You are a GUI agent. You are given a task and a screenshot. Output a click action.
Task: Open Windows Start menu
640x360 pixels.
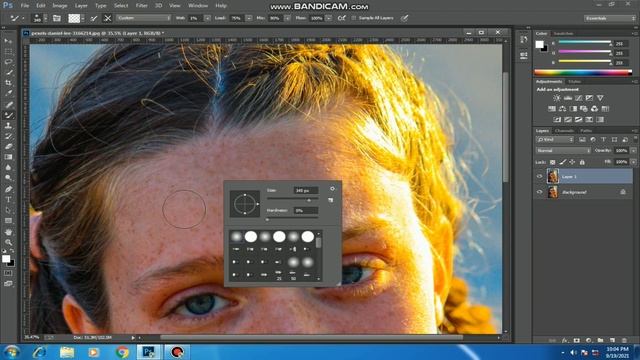[11, 352]
